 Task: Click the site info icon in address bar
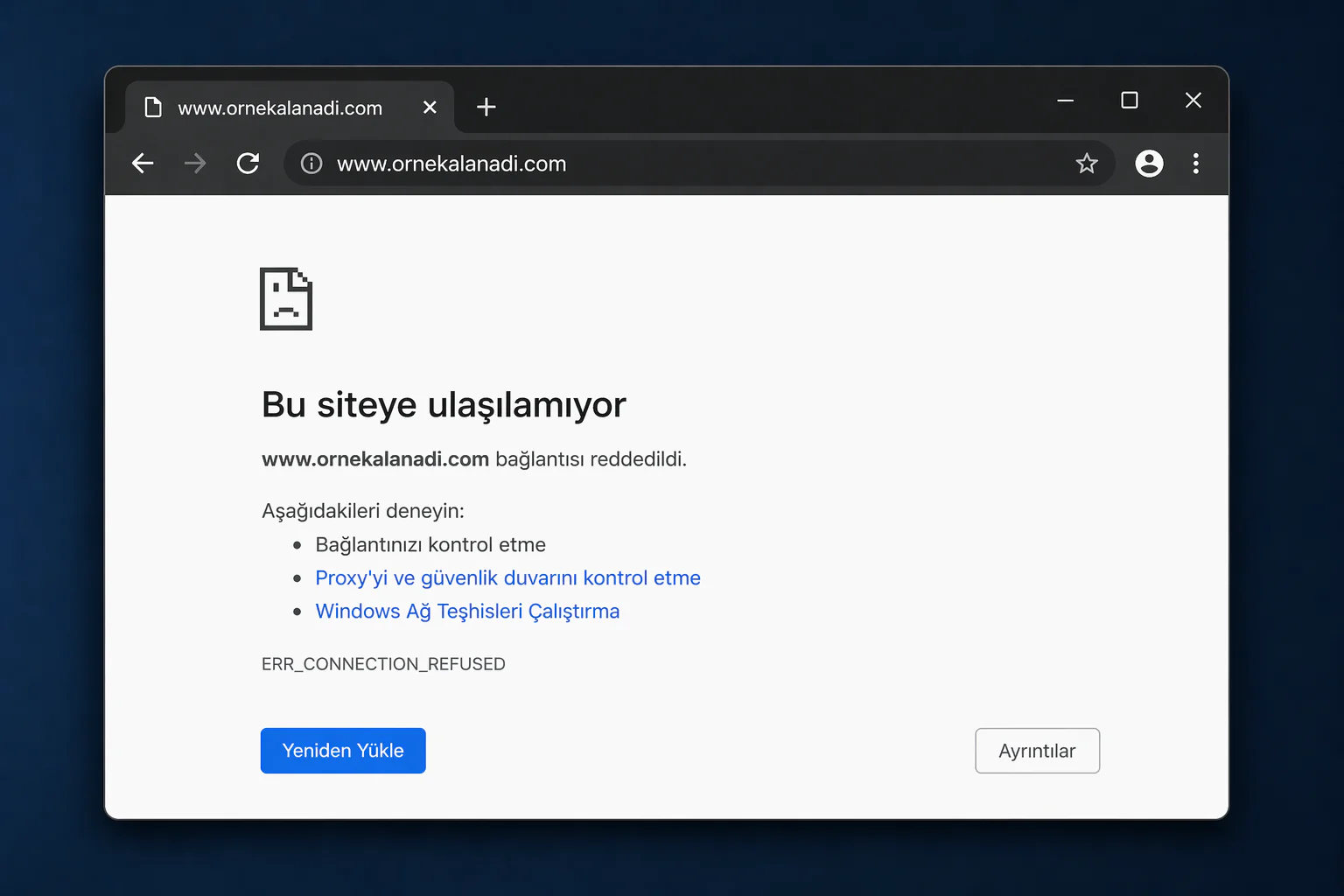[x=311, y=164]
